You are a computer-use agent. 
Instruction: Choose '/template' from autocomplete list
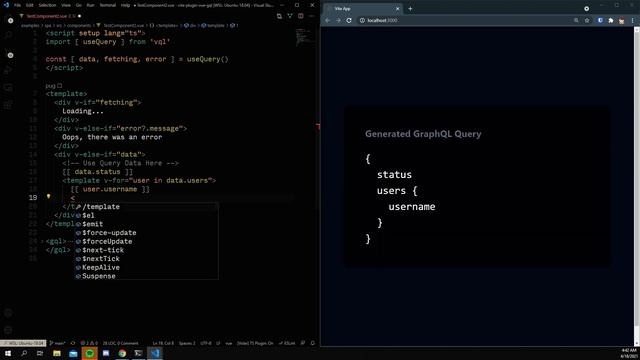pyautogui.click(x=146, y=207)
